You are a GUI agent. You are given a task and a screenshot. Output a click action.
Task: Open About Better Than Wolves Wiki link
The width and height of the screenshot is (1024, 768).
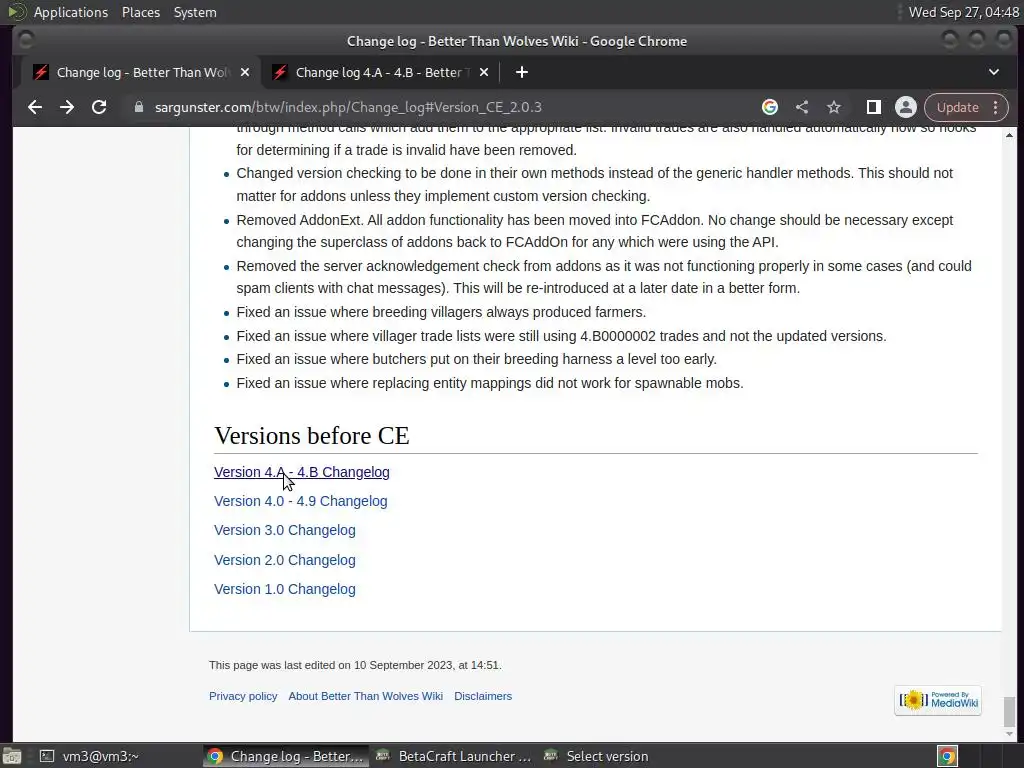point(366,696)
